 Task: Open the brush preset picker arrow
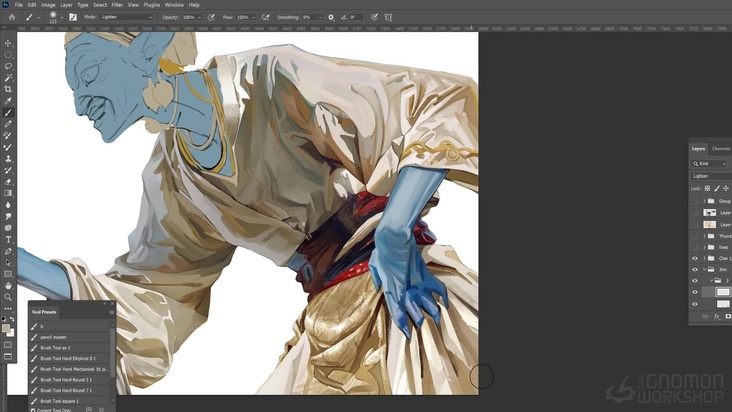pos(62,17)
